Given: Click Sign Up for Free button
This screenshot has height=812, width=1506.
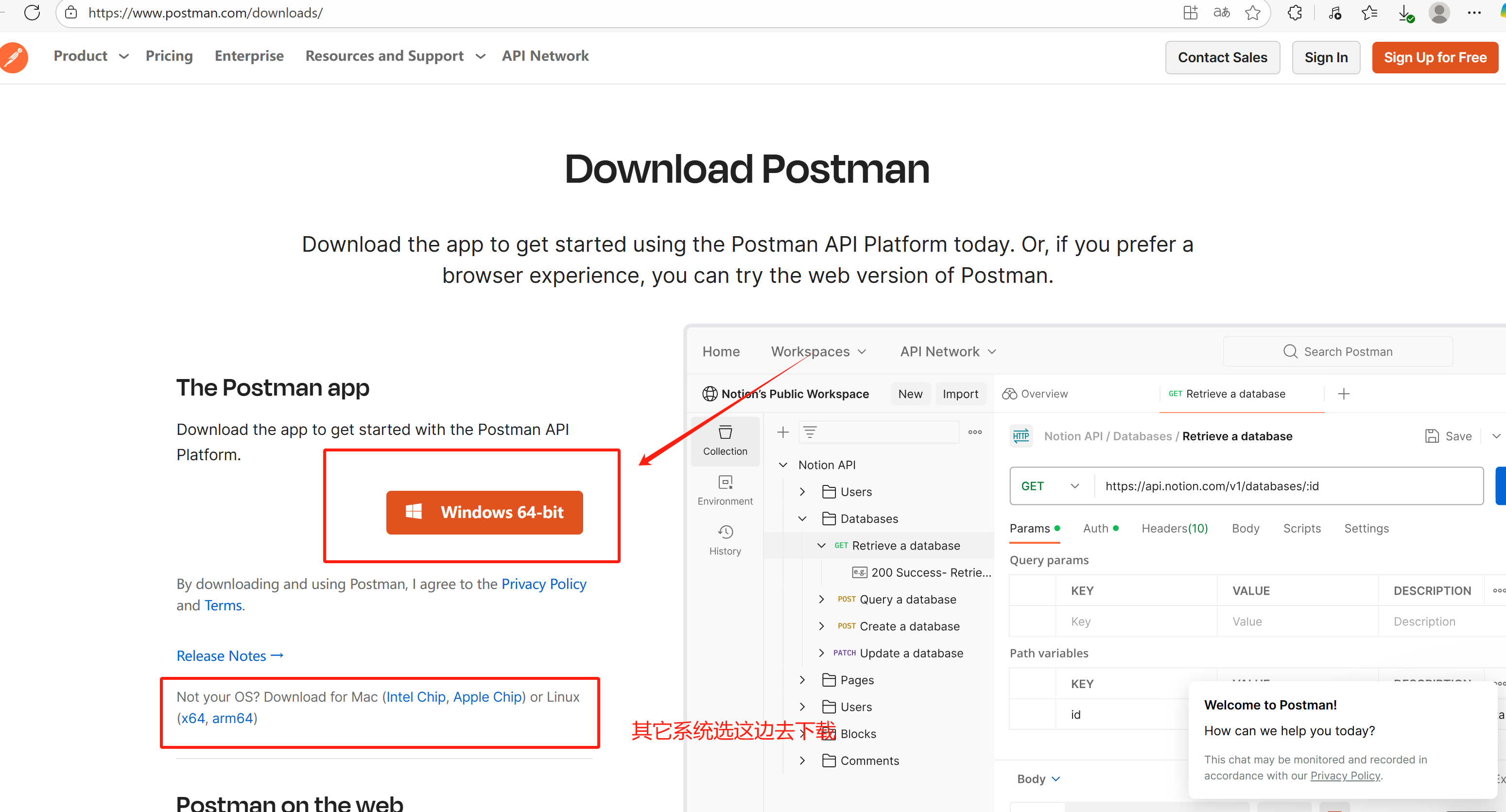Looking at the screenshot, I should [x=1435, y=57].
